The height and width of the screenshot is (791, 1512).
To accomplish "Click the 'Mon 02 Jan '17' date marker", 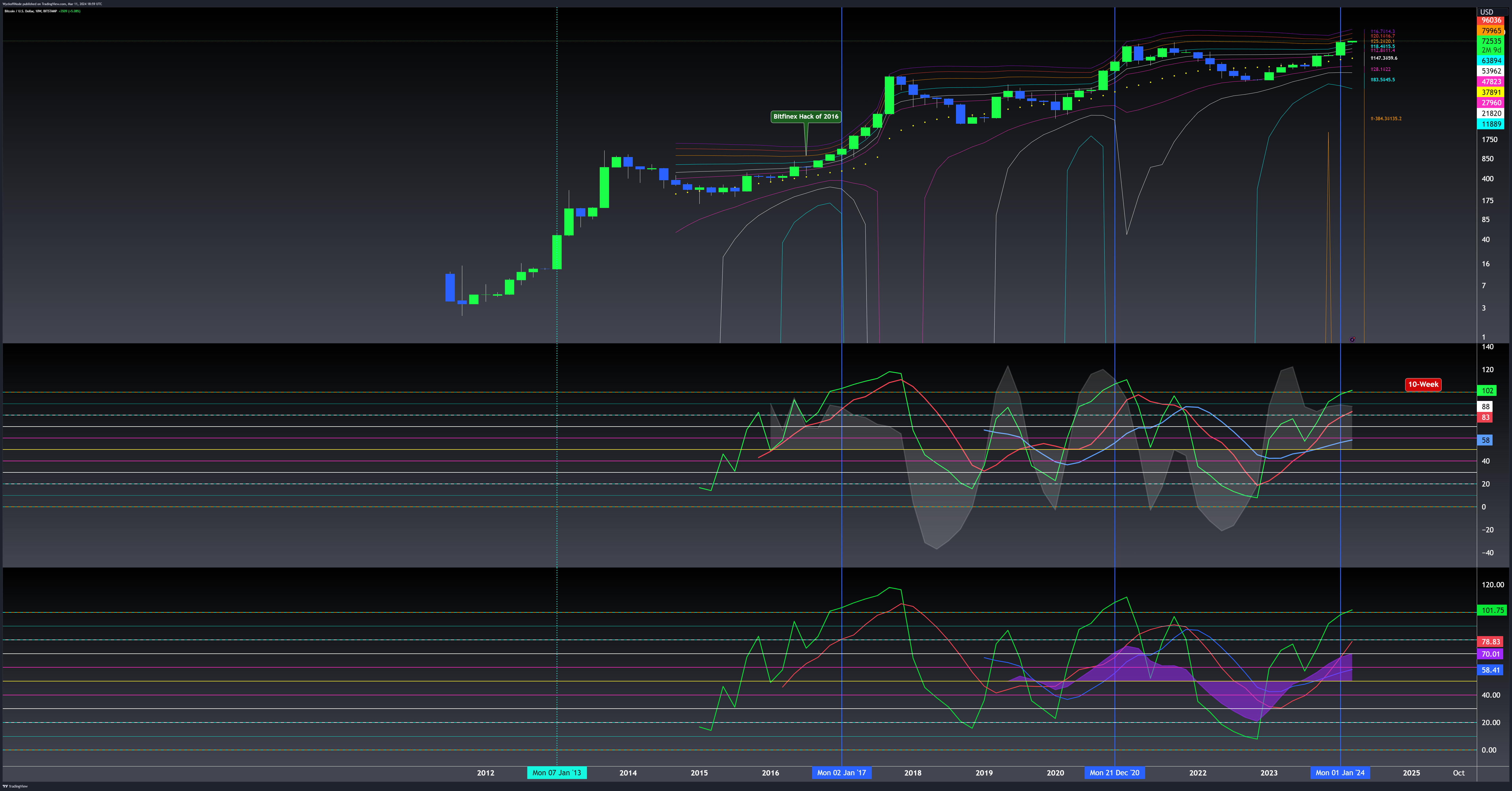I will 842,773.
